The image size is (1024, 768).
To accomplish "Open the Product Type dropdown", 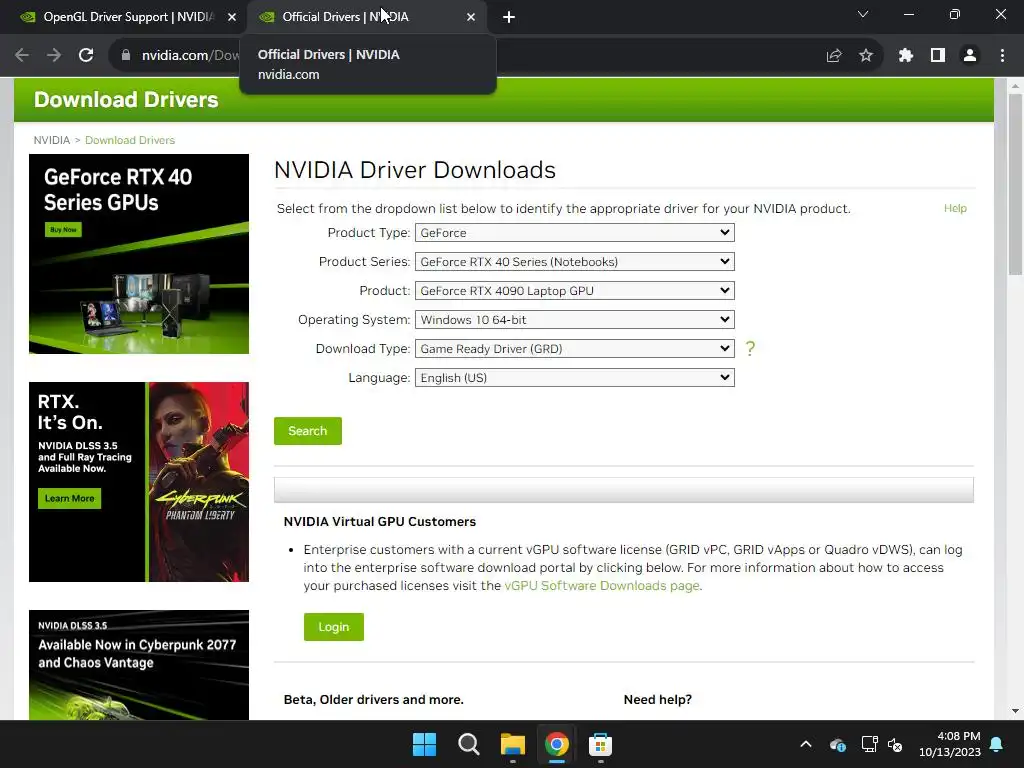I will pyautogui.click(x=575, y=232).
